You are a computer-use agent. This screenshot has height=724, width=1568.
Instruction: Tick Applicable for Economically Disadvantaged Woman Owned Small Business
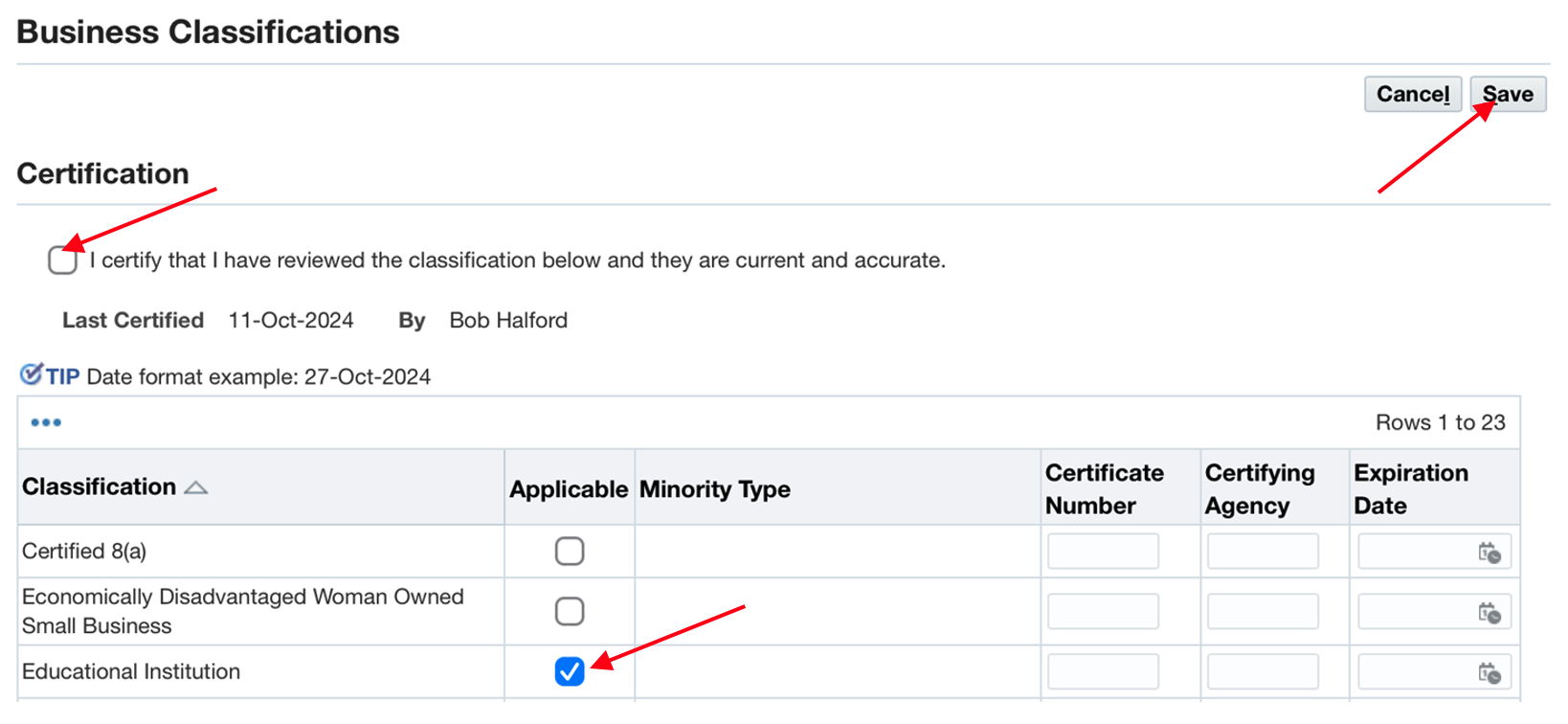pos(570,611)
